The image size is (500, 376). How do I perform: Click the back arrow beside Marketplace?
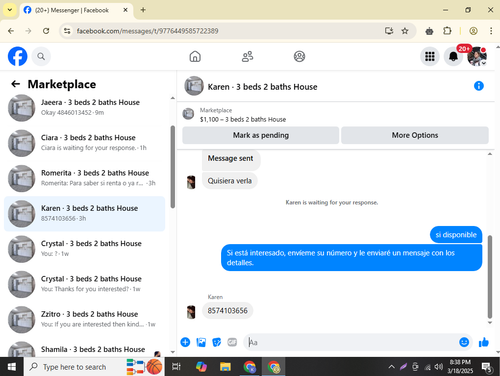(x=15, y=84)
